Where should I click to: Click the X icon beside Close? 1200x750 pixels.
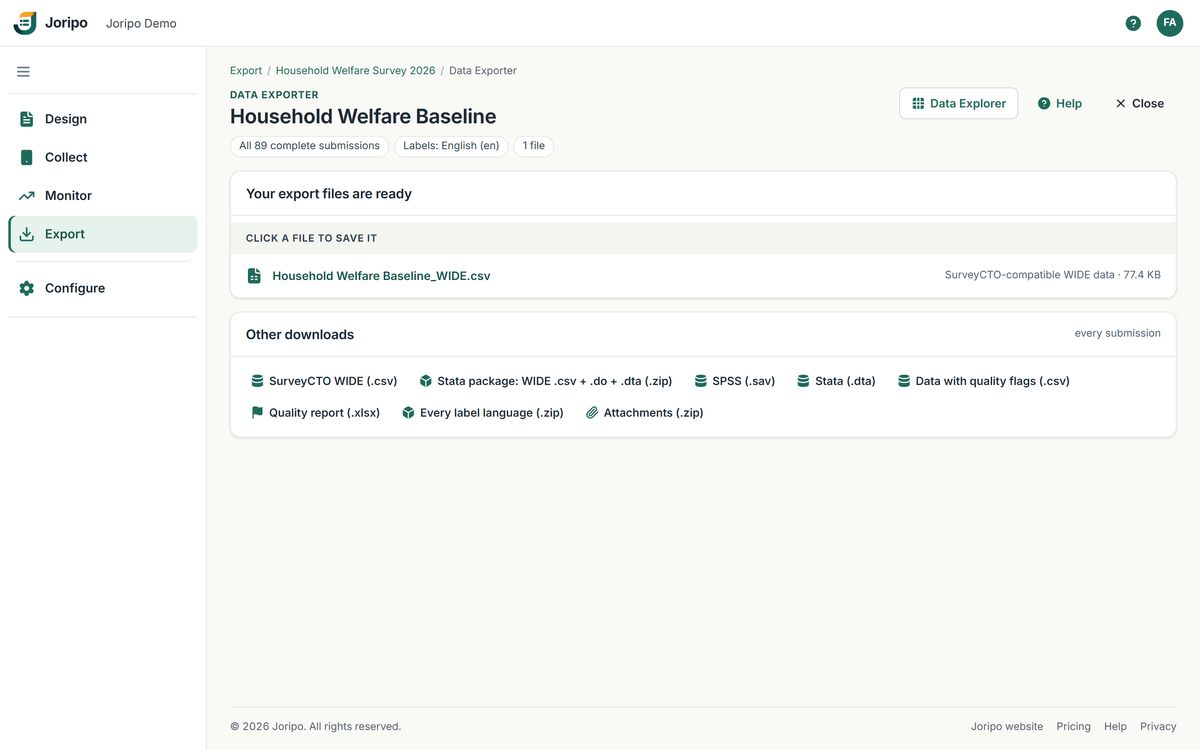(1121, 103)
